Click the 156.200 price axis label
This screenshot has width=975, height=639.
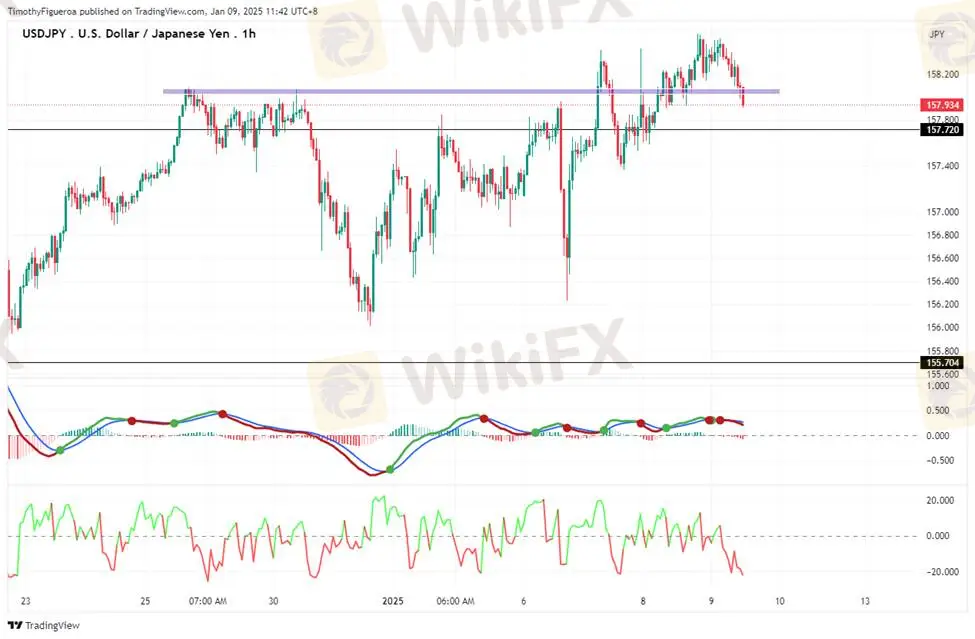click(x=943, y=304)
